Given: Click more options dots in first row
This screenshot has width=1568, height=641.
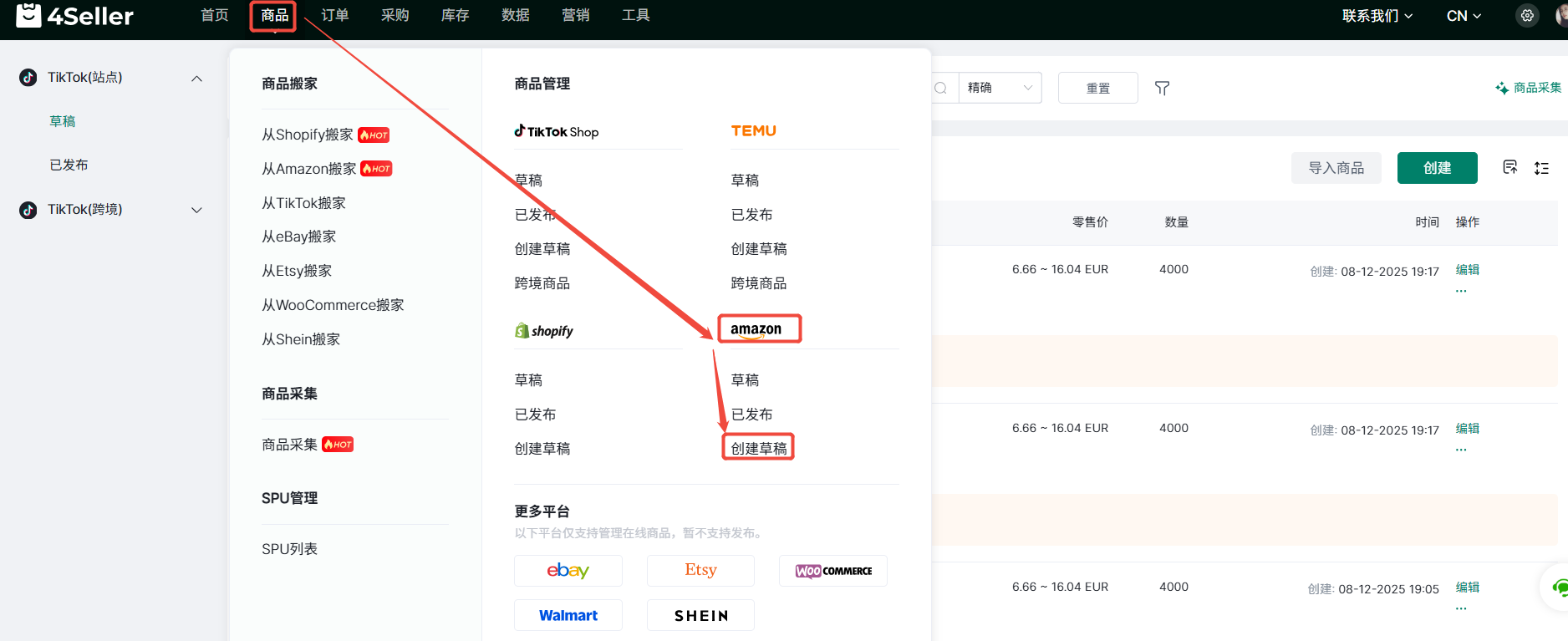Looking at the screenshot, I should click(x=1461, y=291).
